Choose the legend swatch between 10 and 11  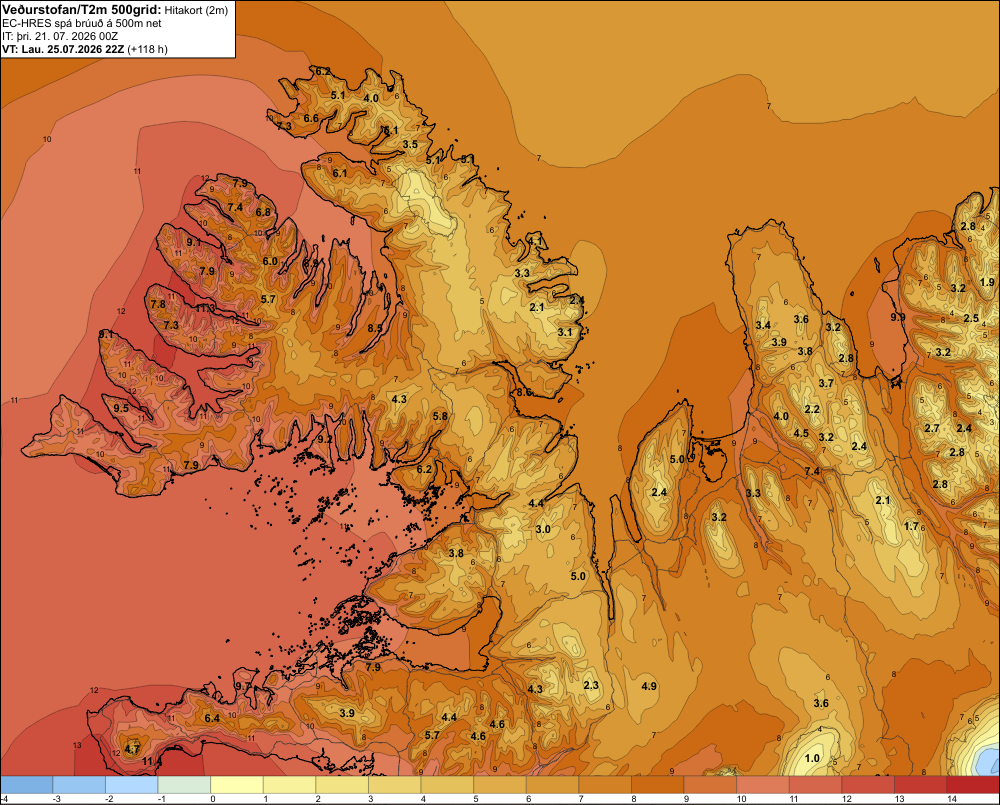[x=763, y=785]
